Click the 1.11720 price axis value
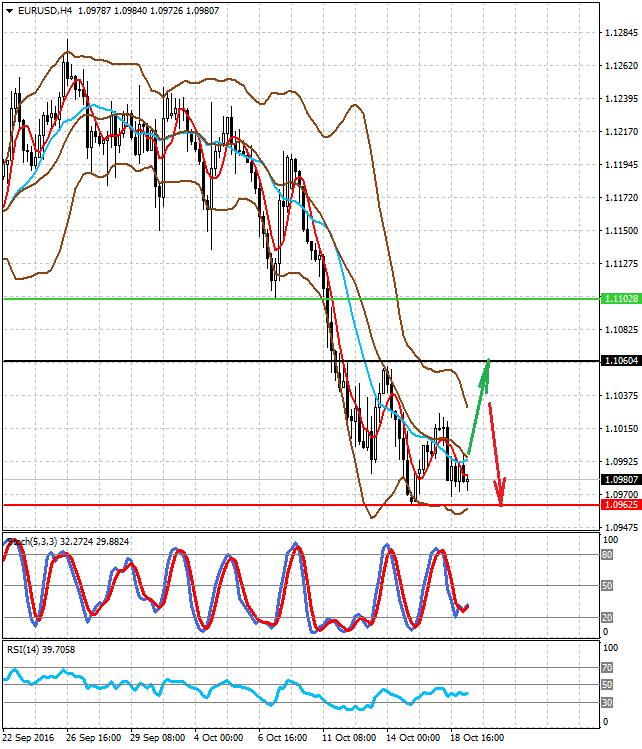This screenshot has width=642, height=749. point(621,197)
